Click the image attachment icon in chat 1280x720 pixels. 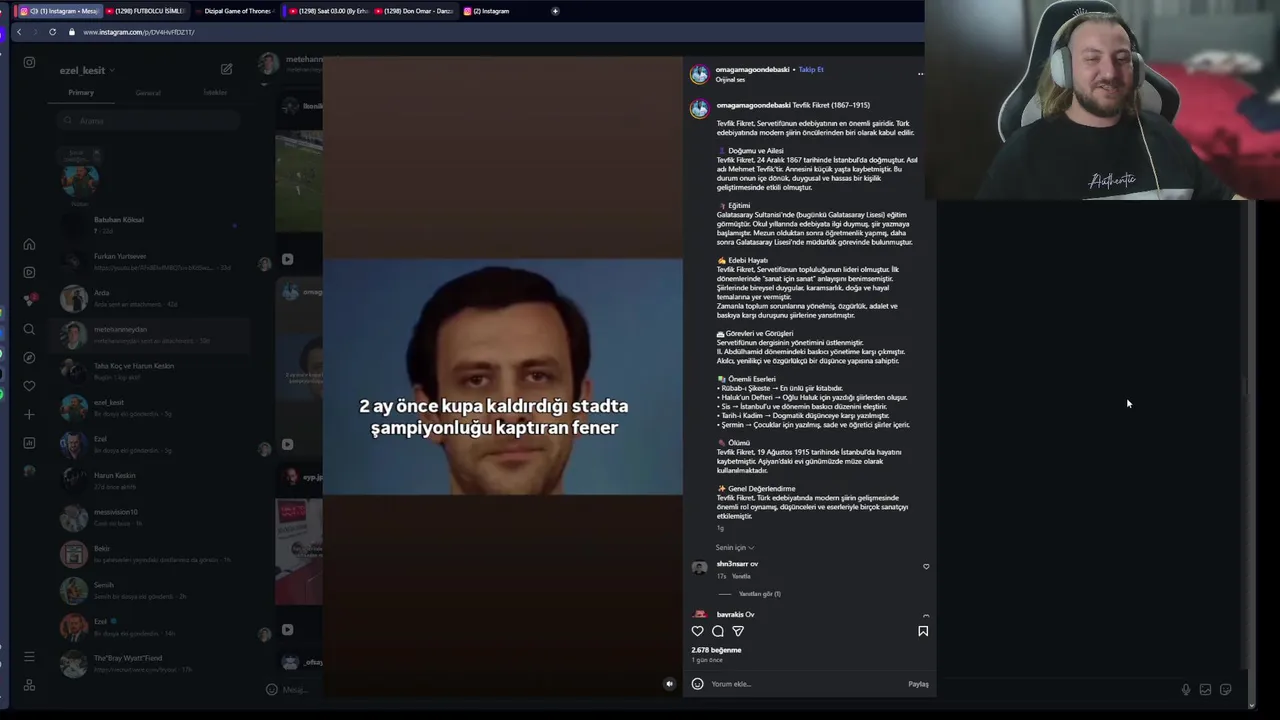click(x=1205, y=689)
